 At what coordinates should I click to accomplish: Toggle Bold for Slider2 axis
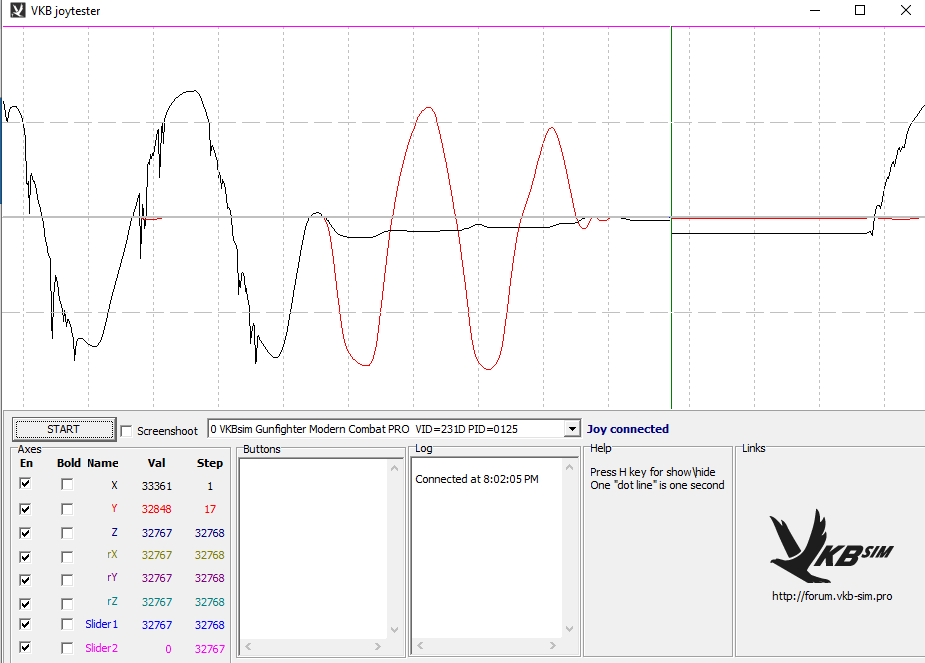[x=67, y=648]
